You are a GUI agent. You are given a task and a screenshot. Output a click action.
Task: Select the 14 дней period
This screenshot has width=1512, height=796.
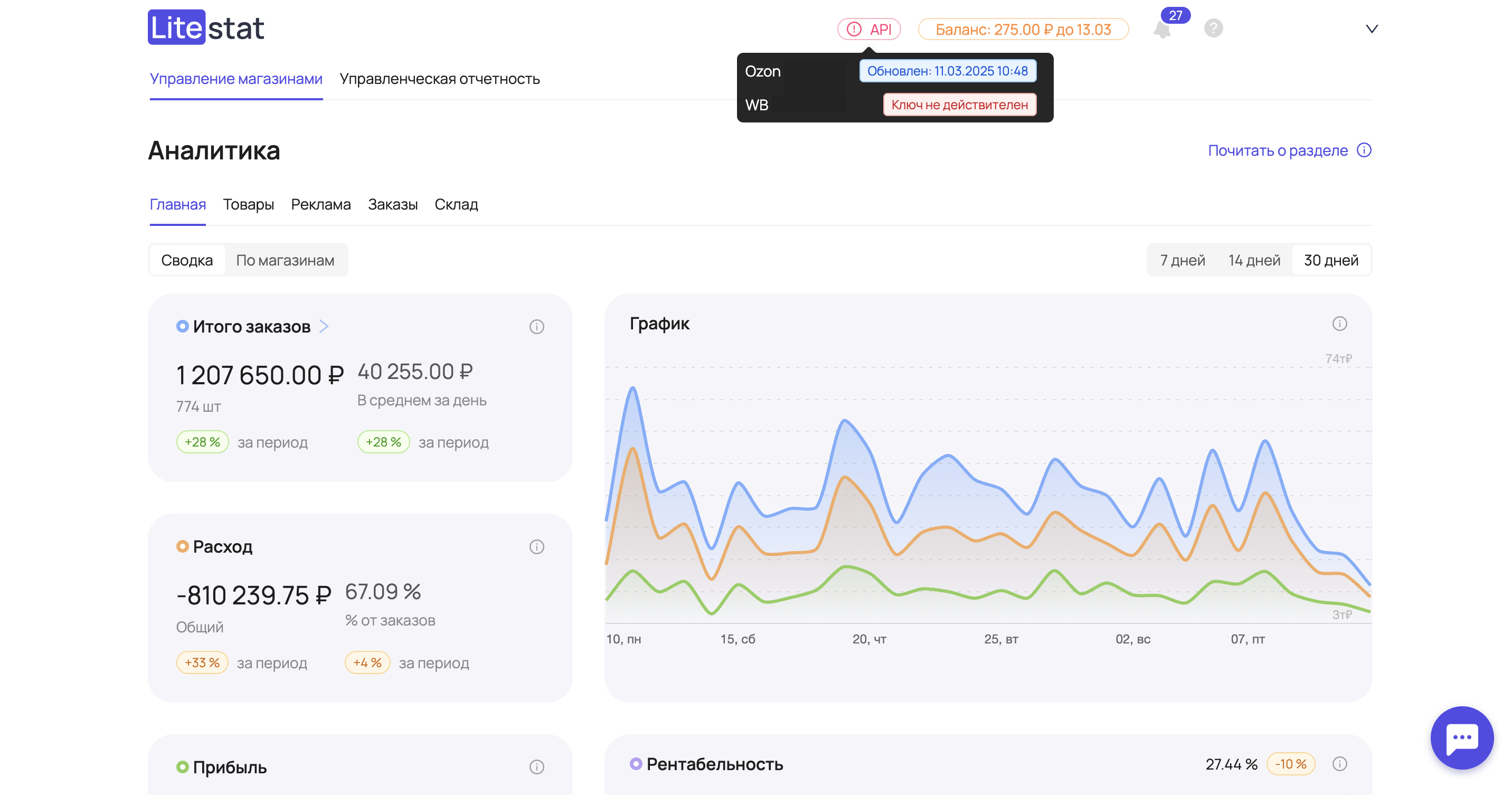click(1254, 260)
